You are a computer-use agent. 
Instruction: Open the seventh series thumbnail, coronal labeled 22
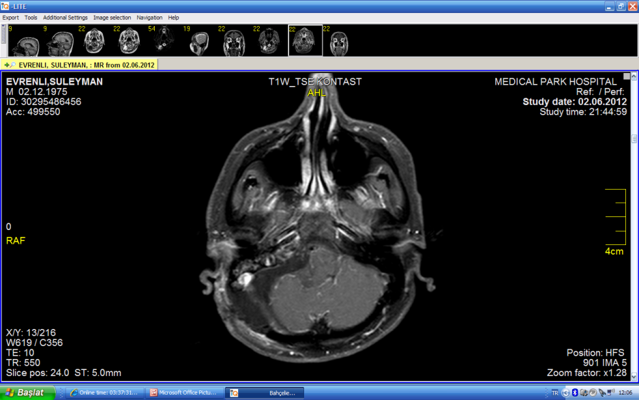pos(234,40)
